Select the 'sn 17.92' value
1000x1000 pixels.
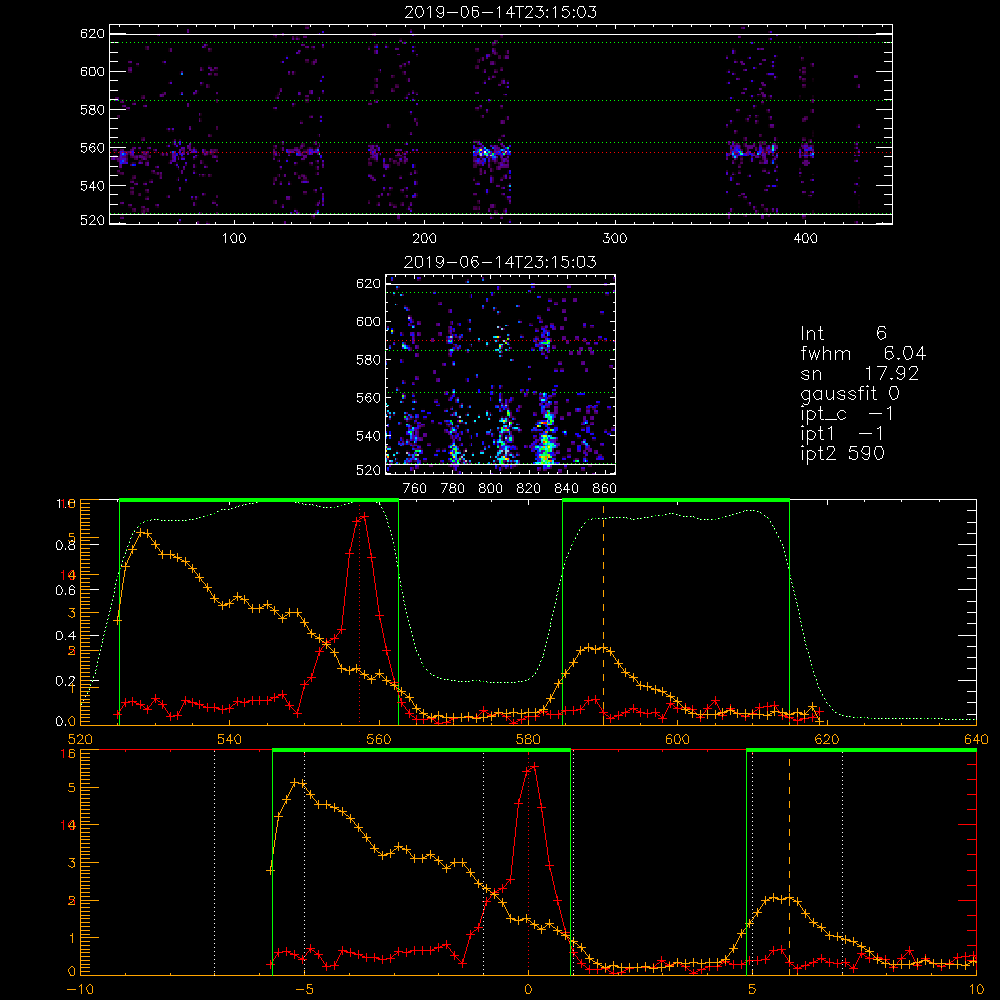click(860, 373)
